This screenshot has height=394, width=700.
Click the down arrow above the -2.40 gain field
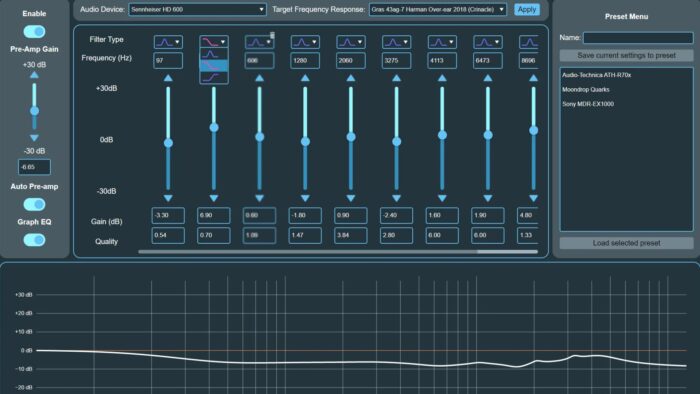[396, 198]
